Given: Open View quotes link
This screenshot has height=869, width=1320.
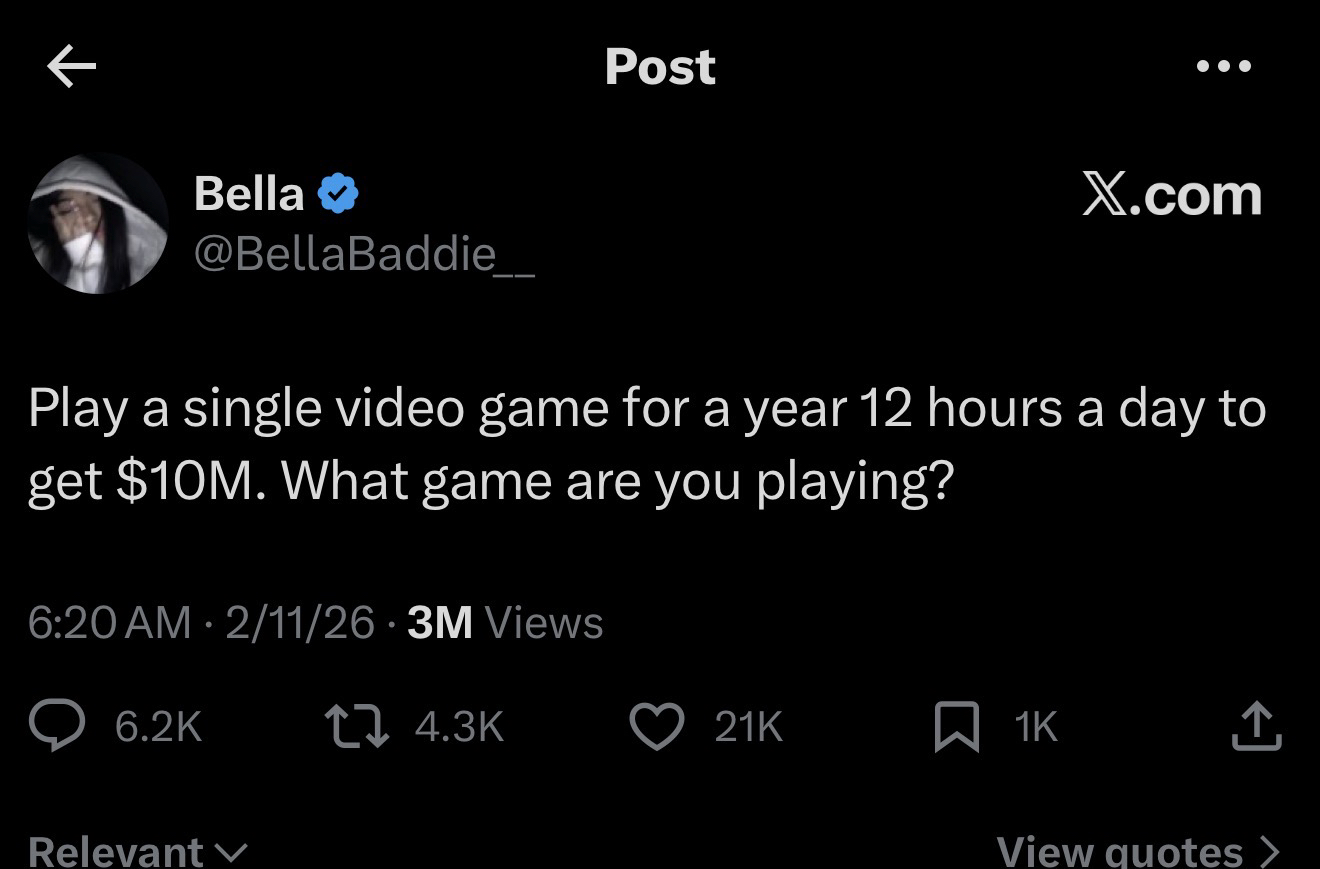Looking at the screenshot, I should 1138,851.
